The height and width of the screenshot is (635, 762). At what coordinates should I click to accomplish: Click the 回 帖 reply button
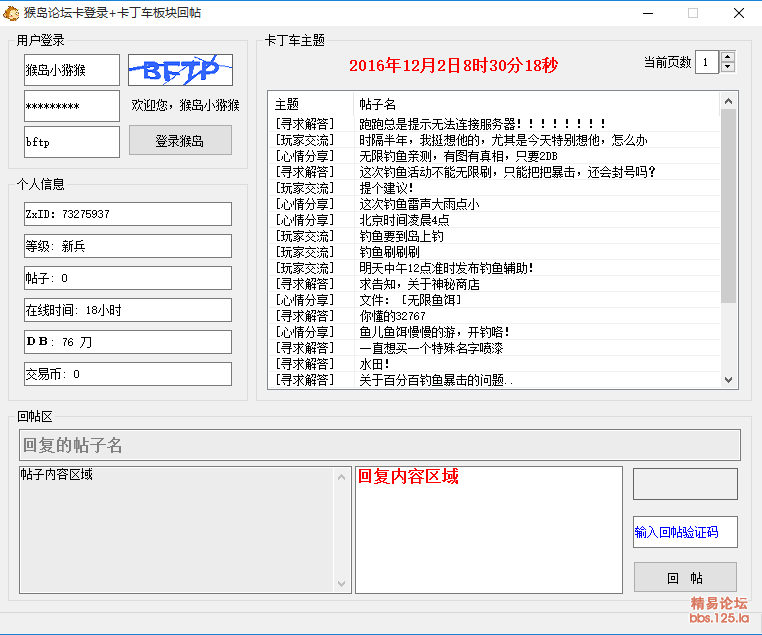685,578
